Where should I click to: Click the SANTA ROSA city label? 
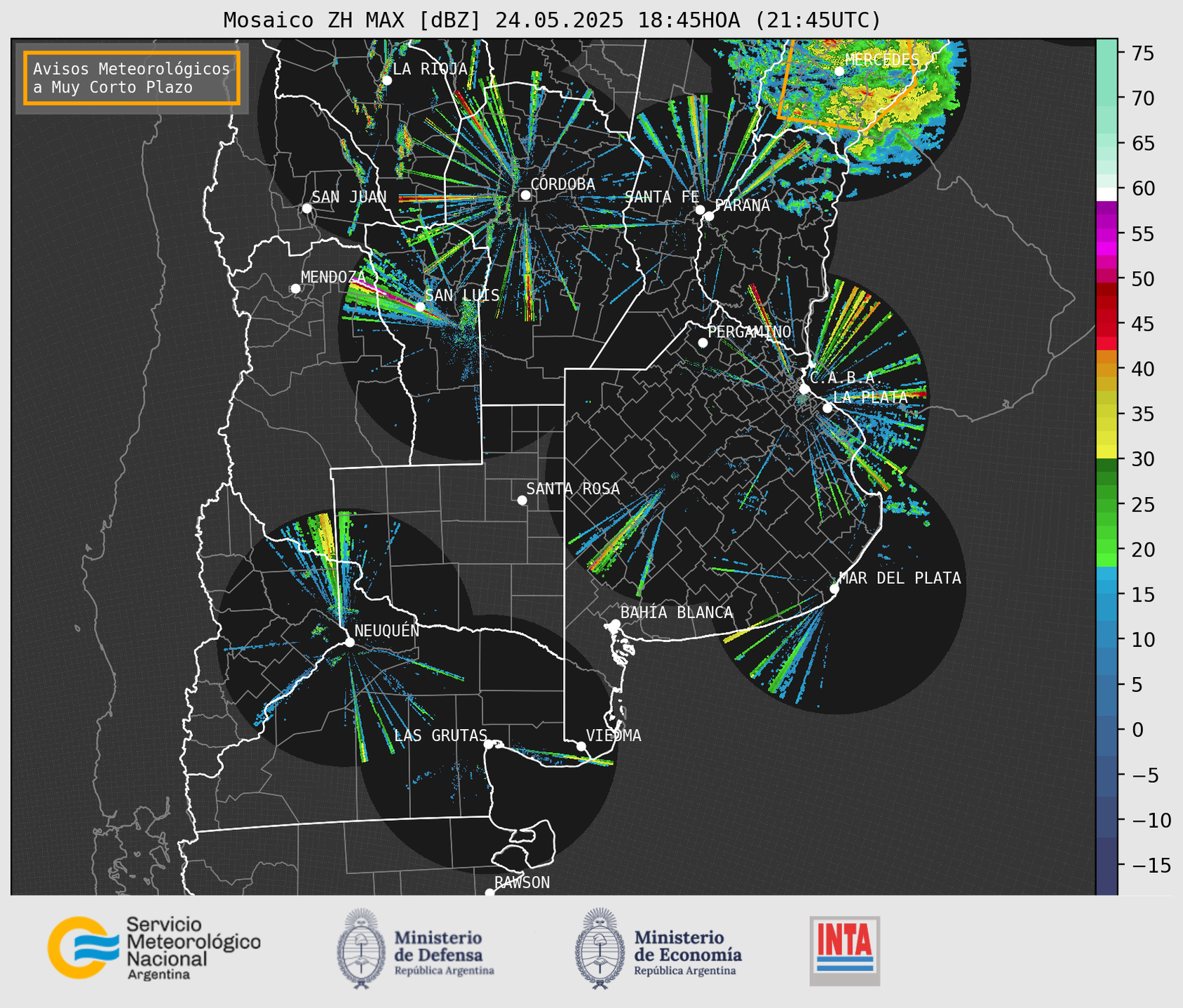[573, 489]
